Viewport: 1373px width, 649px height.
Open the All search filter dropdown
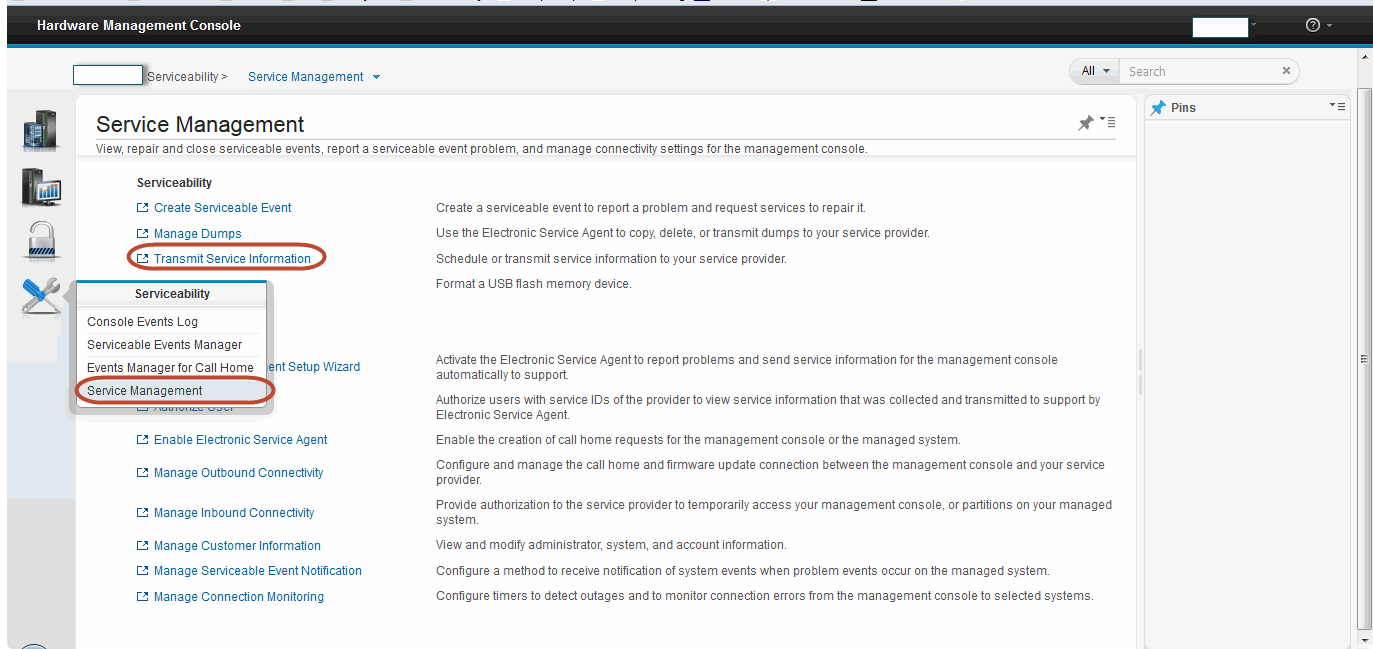[1095, 71]
